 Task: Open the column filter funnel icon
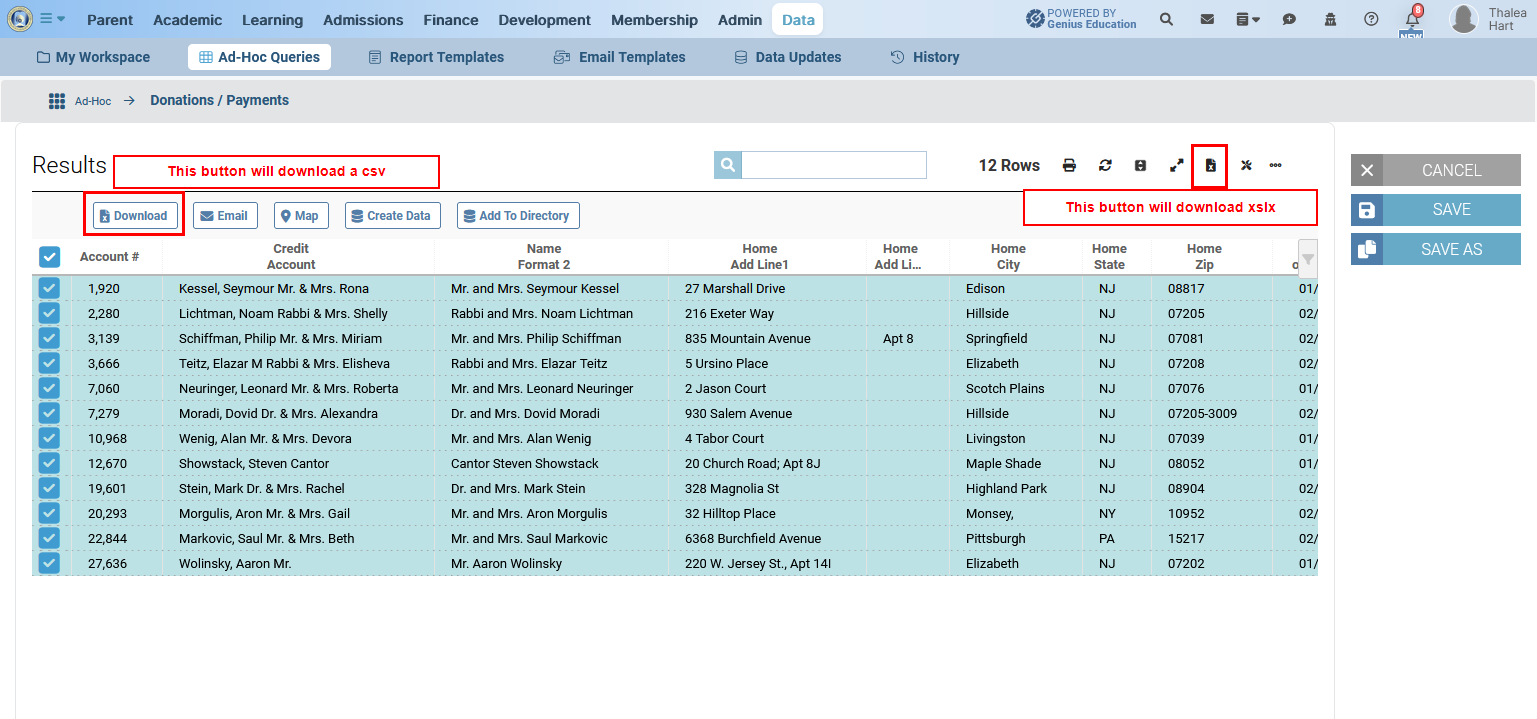click(1308, 259)
